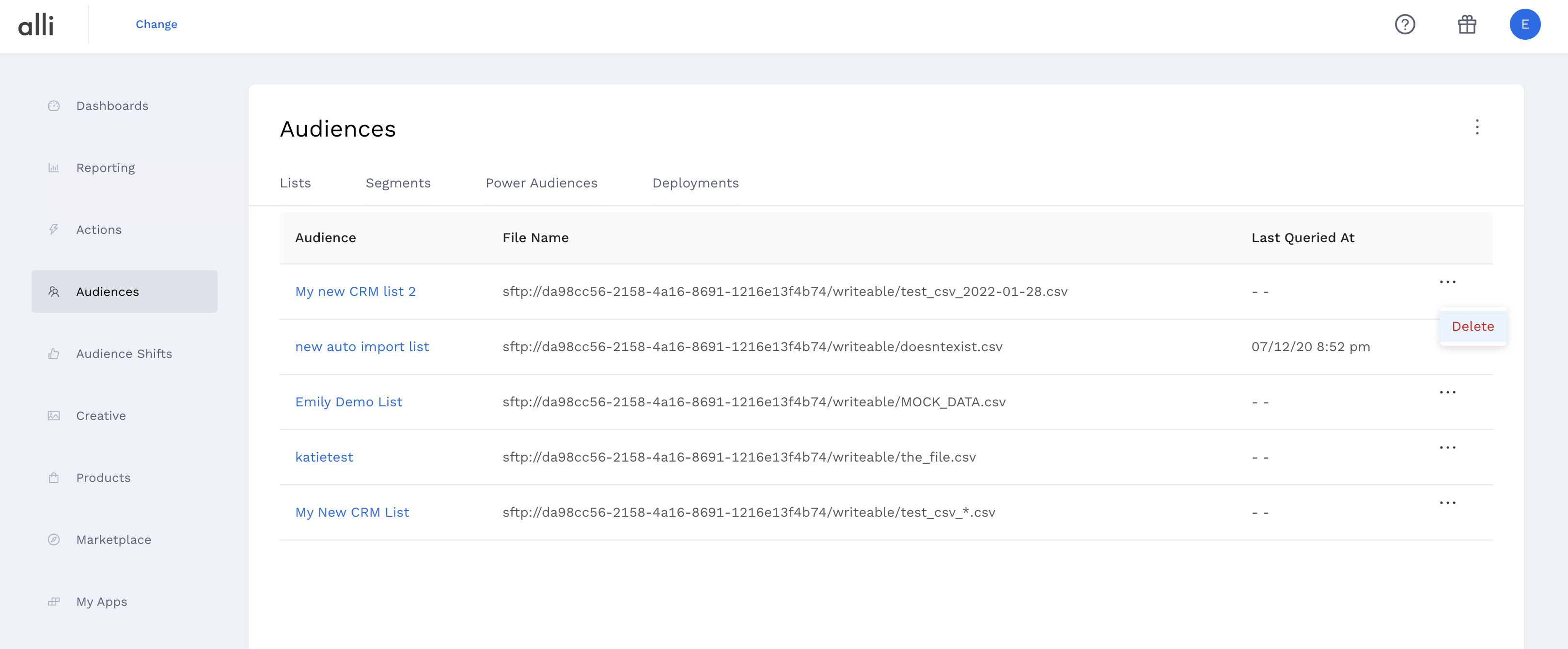
Task: Click the gift box icon
Action: pos(1467,24)
